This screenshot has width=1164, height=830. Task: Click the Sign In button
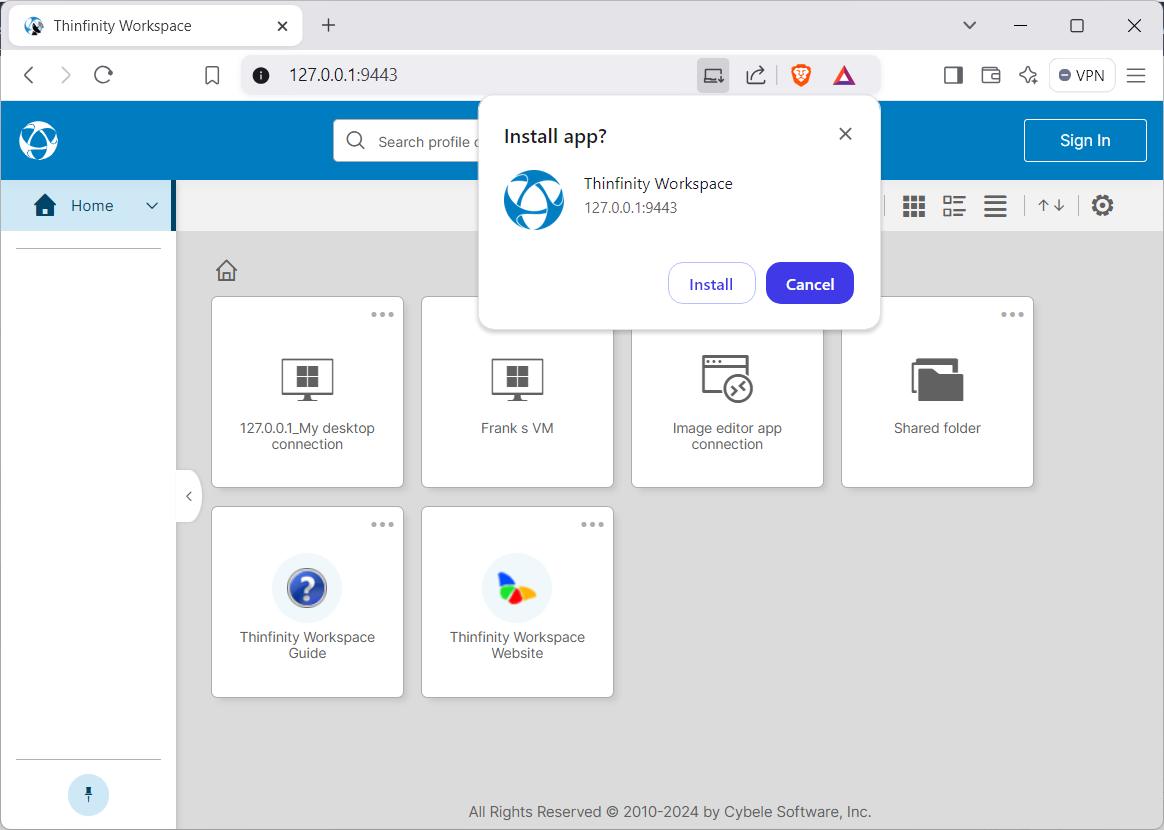[1085, 140]
